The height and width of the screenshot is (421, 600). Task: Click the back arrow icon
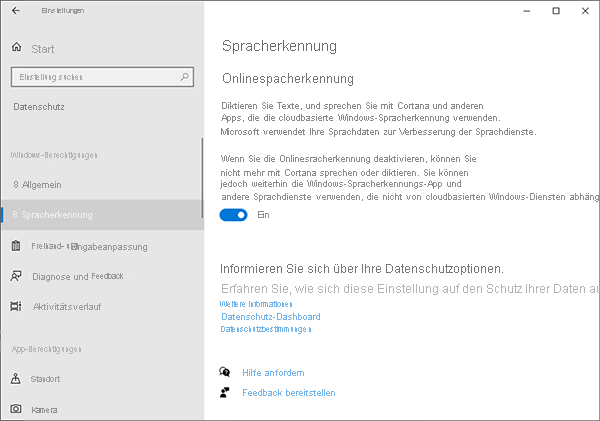[x=15, y=10]
